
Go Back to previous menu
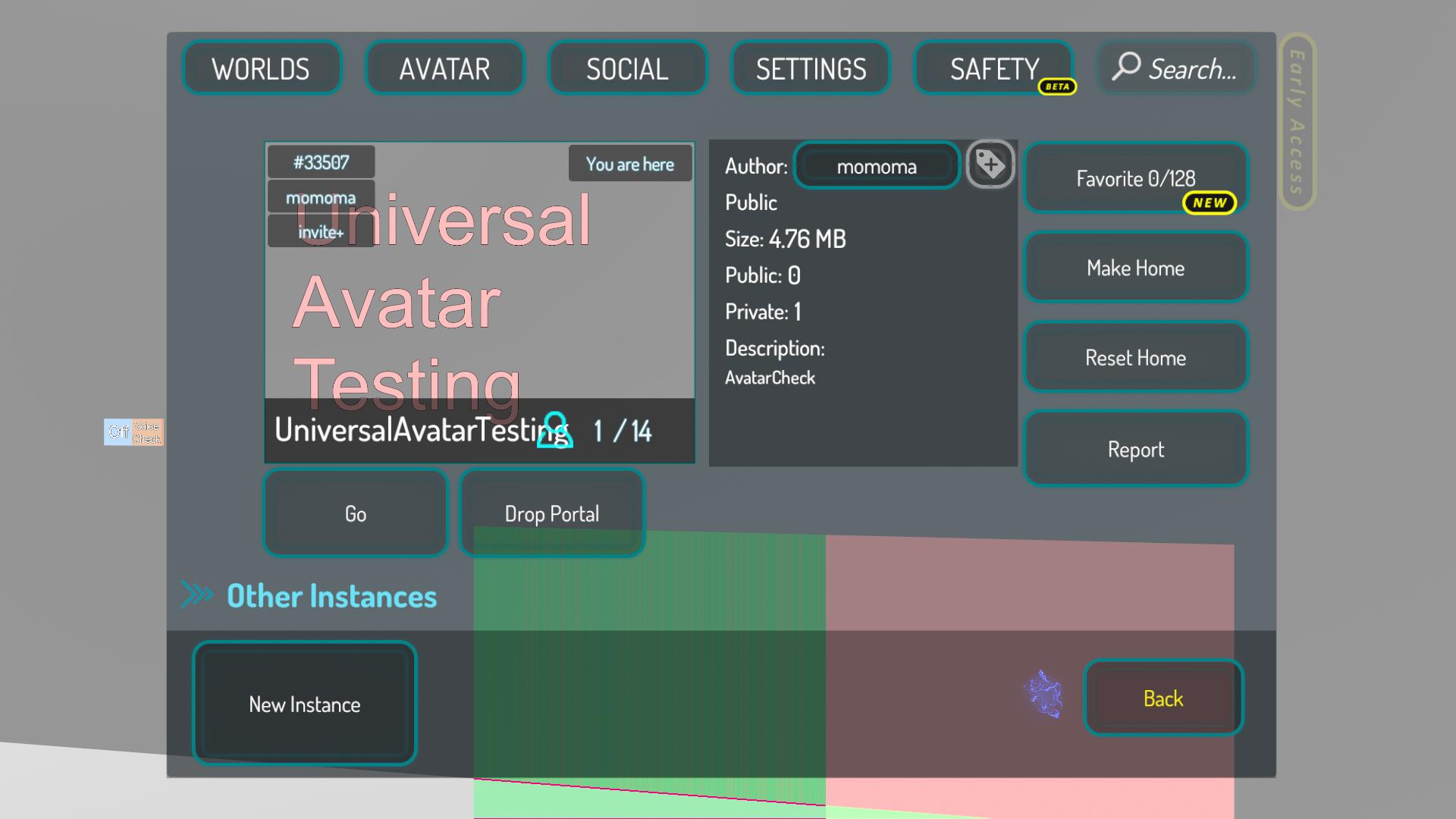click(1163, 698)
